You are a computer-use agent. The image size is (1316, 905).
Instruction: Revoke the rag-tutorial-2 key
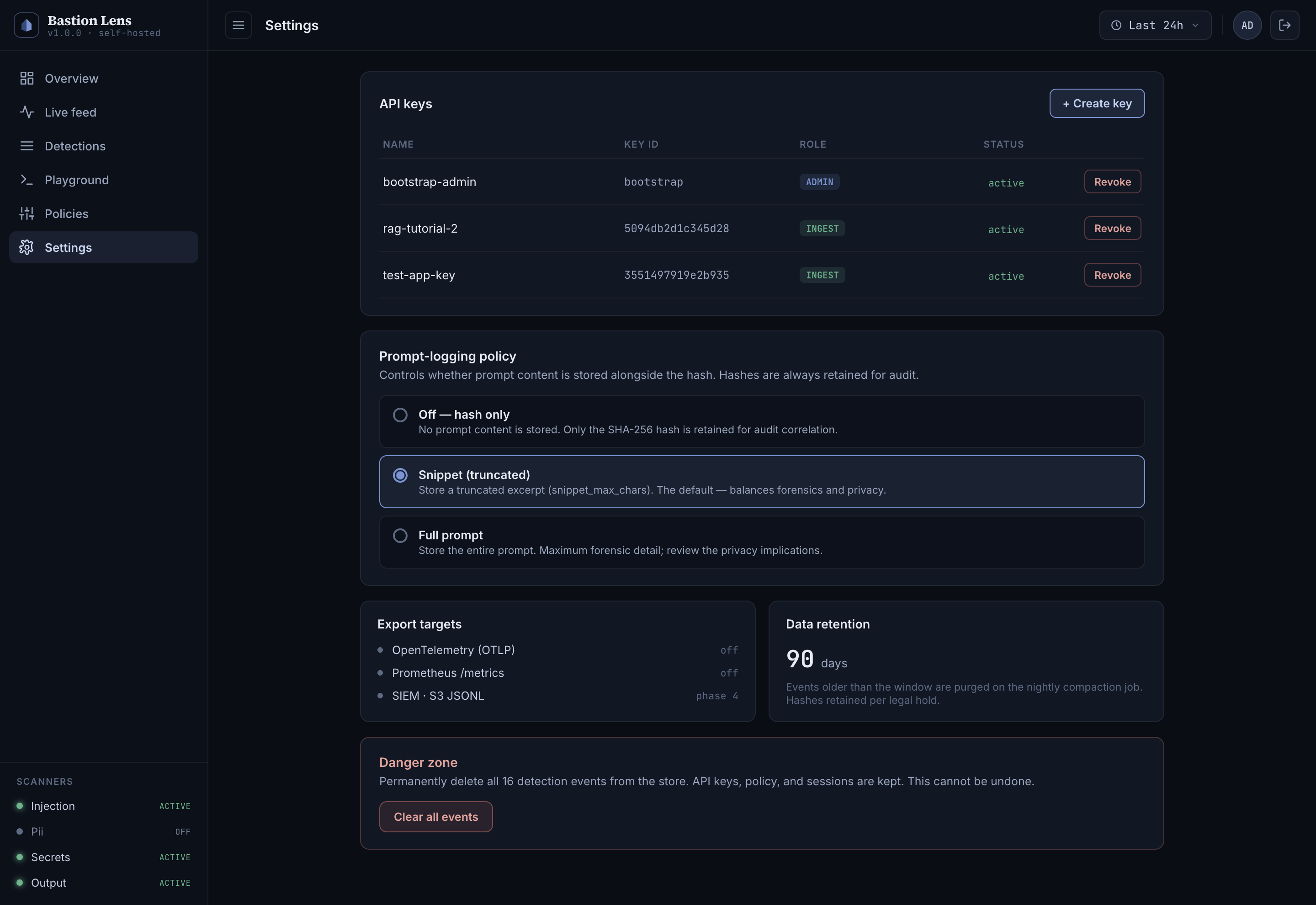click(x=1113, y=228)
